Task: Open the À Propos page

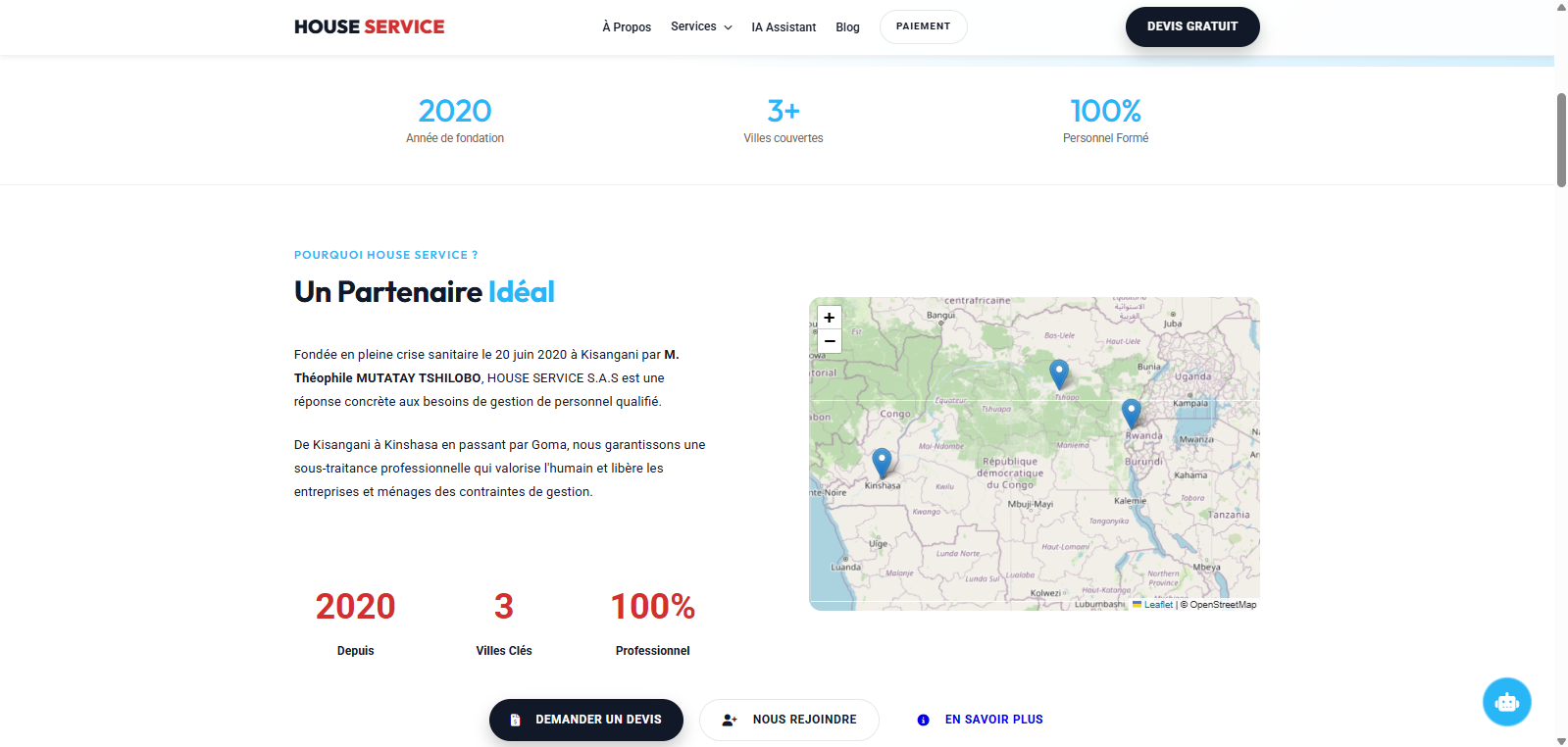Action: tap(627, 27)
